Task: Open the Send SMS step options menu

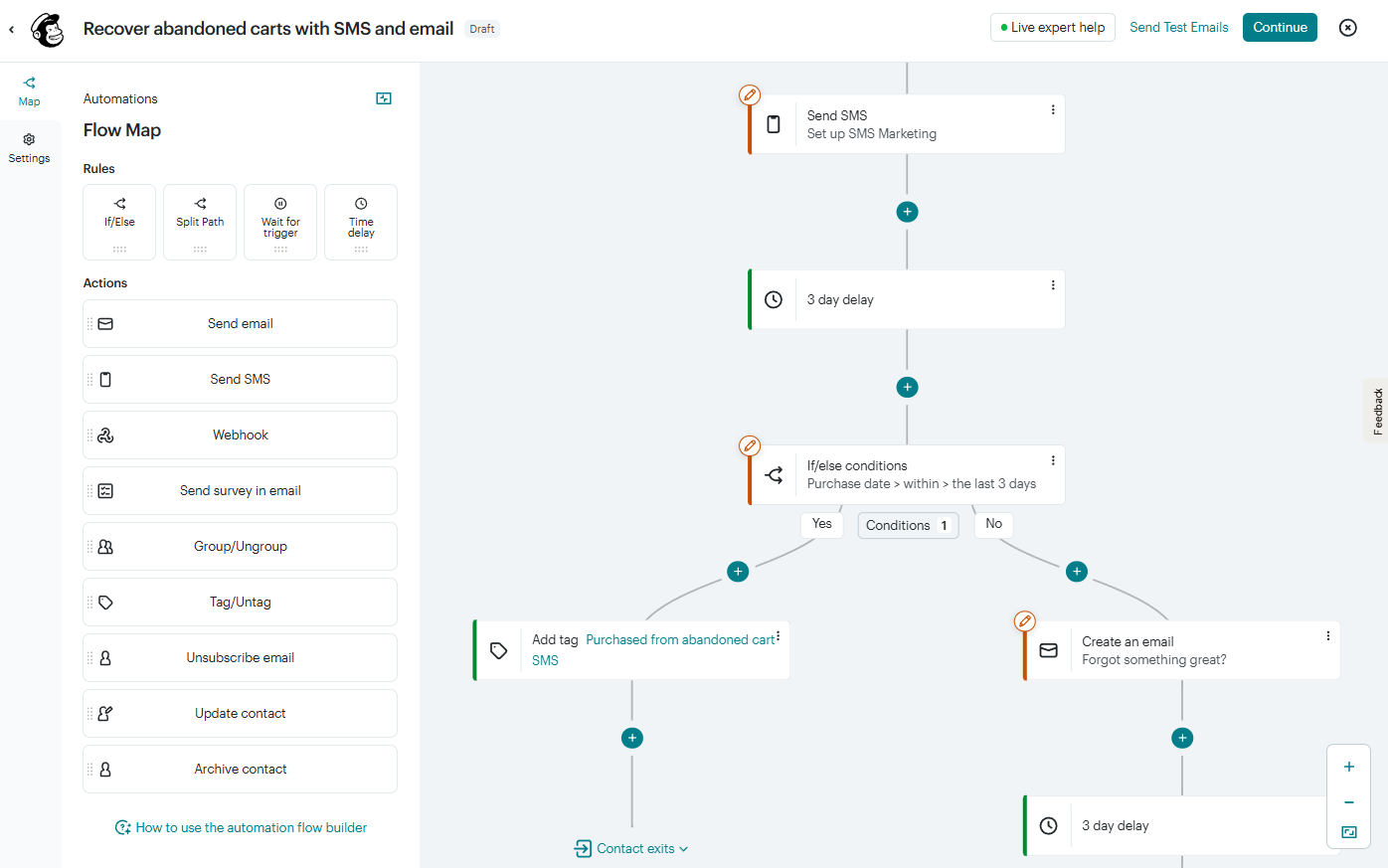Action: pyautogui.click(x=1053, y=107)
